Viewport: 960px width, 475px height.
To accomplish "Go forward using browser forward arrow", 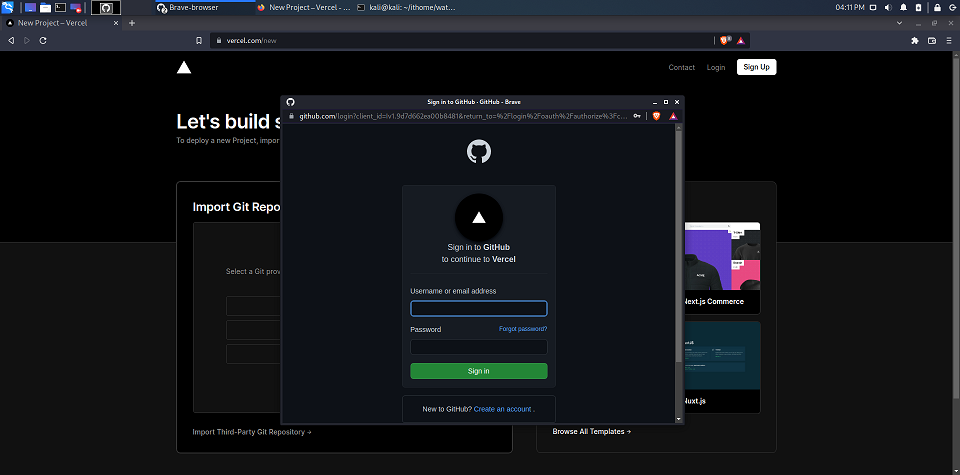I will (x=27, y=40).
